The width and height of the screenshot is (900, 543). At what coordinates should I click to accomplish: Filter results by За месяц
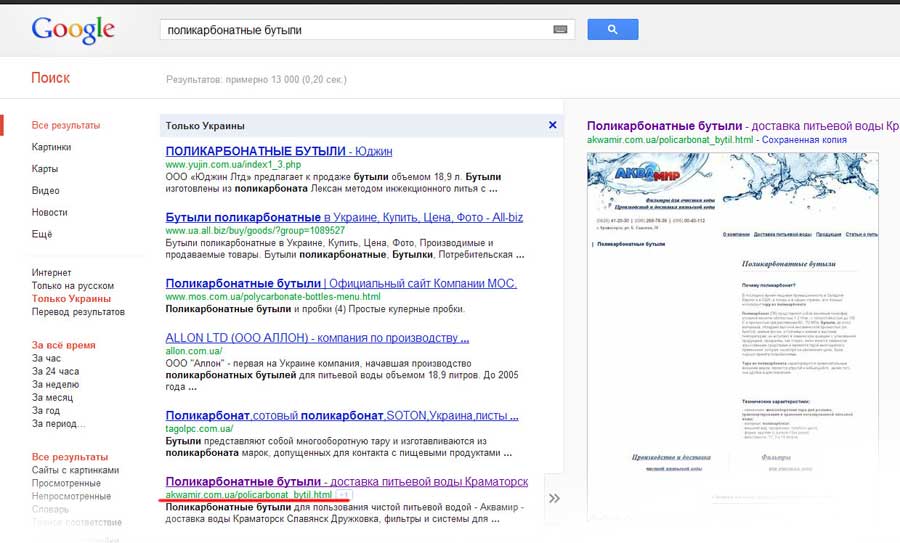[x=52, y=397]
